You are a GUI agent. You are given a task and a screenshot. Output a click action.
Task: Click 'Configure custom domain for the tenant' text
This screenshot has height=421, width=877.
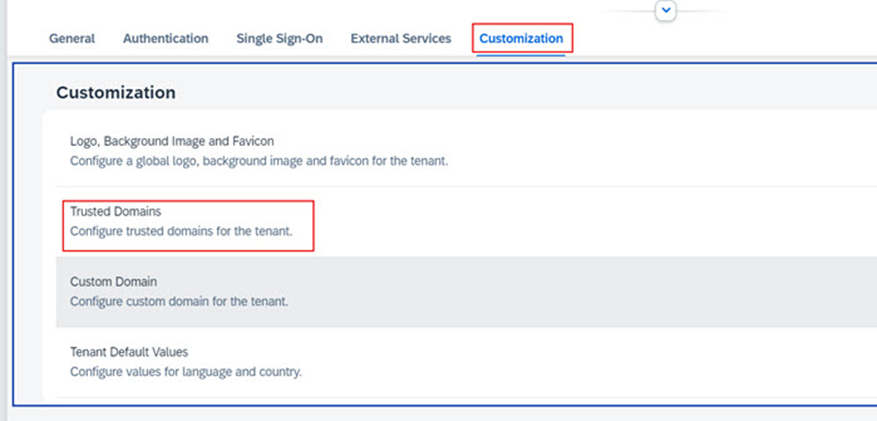[x=179, y=300]
